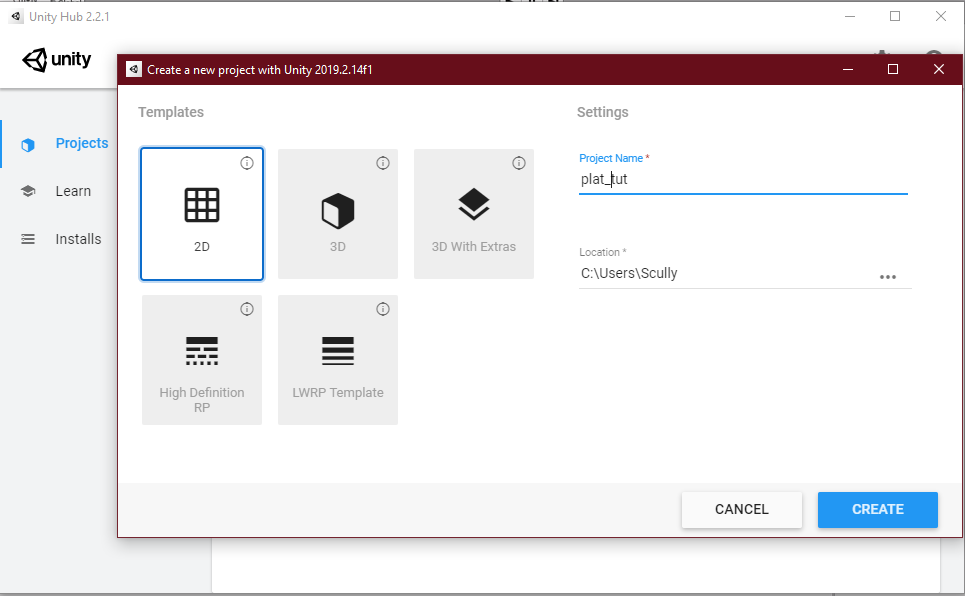
Task: Open the Projects tab in Unity Hub
Action: (82, 143)
